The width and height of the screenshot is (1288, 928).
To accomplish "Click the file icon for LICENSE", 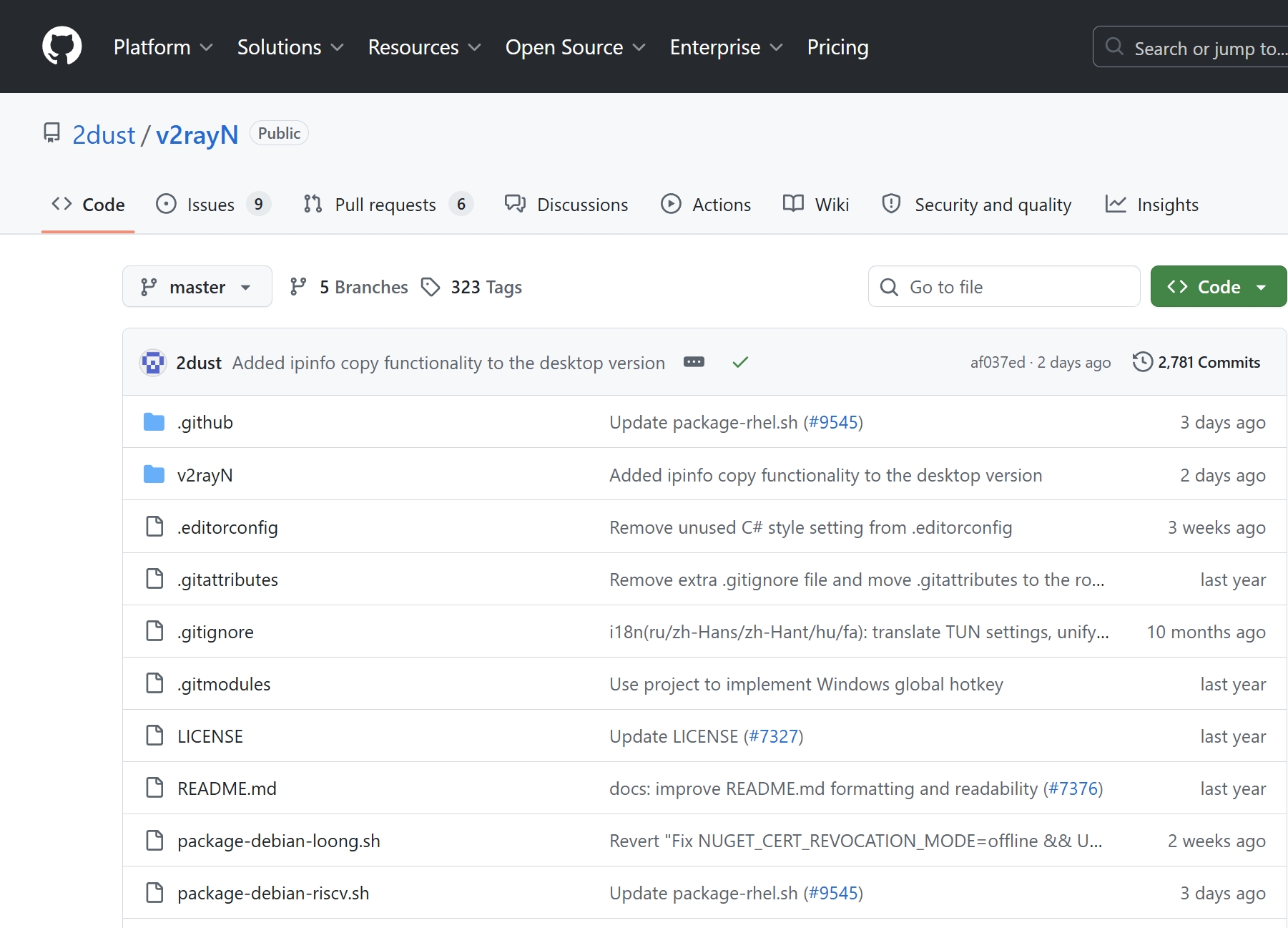I will [154, 736].
